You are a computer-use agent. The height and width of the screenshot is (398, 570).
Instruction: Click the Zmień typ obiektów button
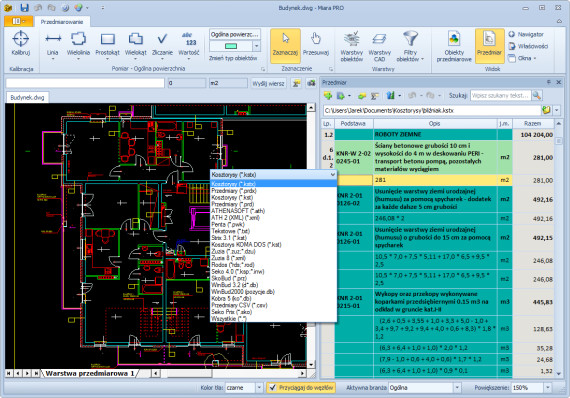(233, 58)
